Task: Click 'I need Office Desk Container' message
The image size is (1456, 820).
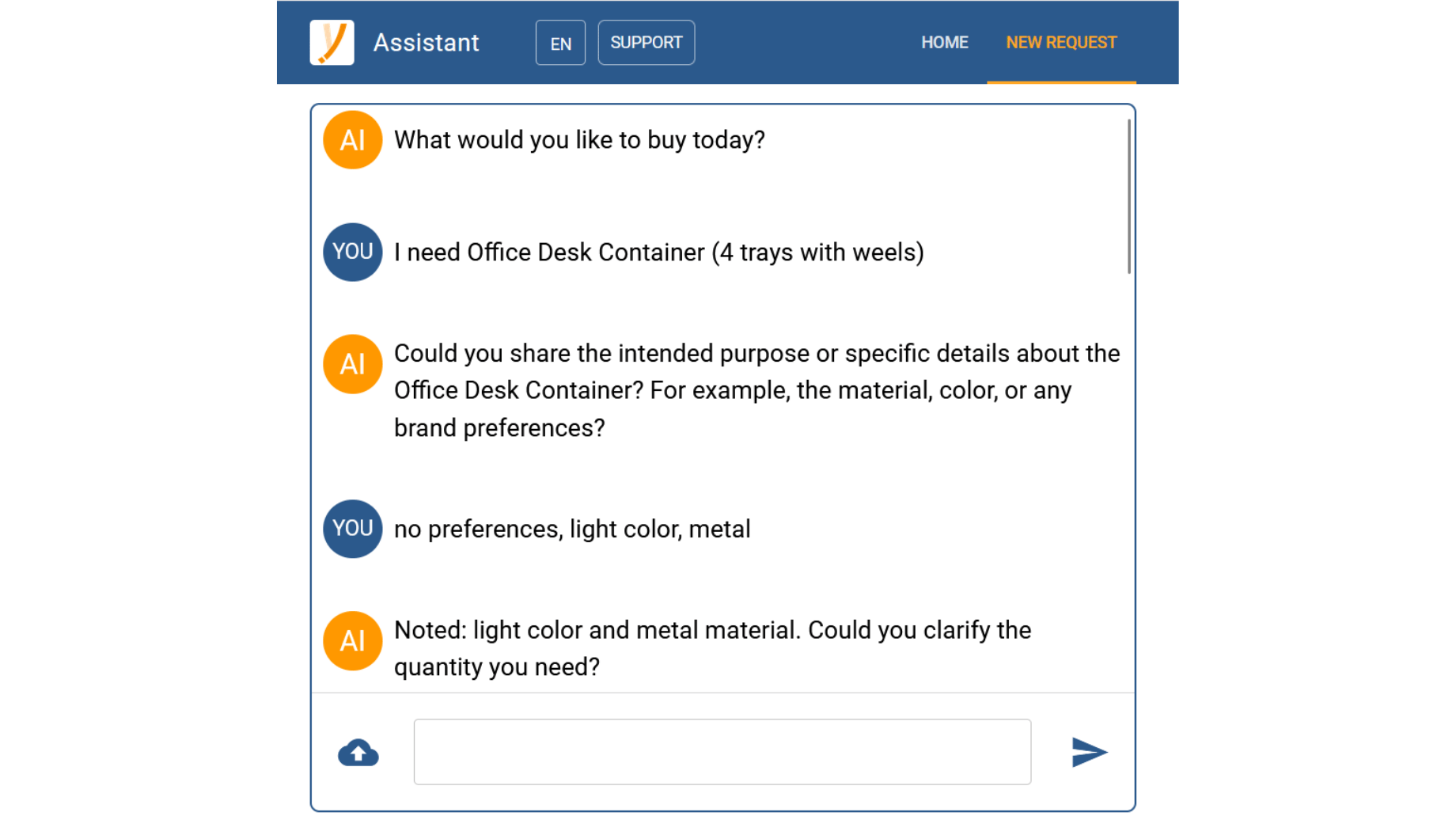Action: (659, 252)
